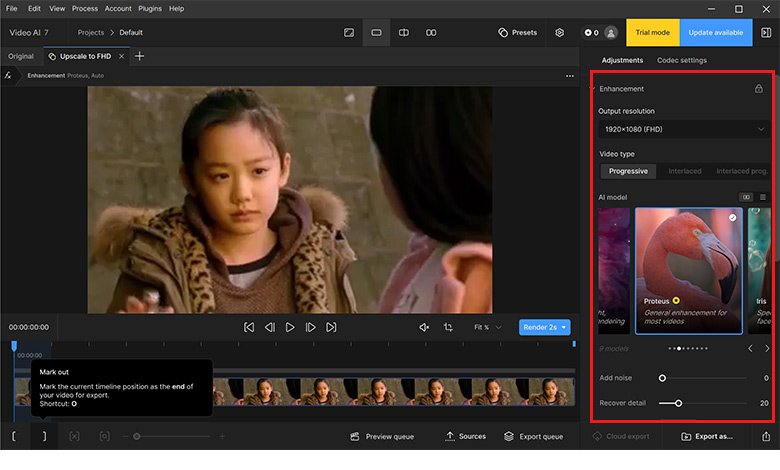Image resolution: width=780 pixels, height=470 pixels.
Task: Open the settings gear icon
Action: coord(560,32)
